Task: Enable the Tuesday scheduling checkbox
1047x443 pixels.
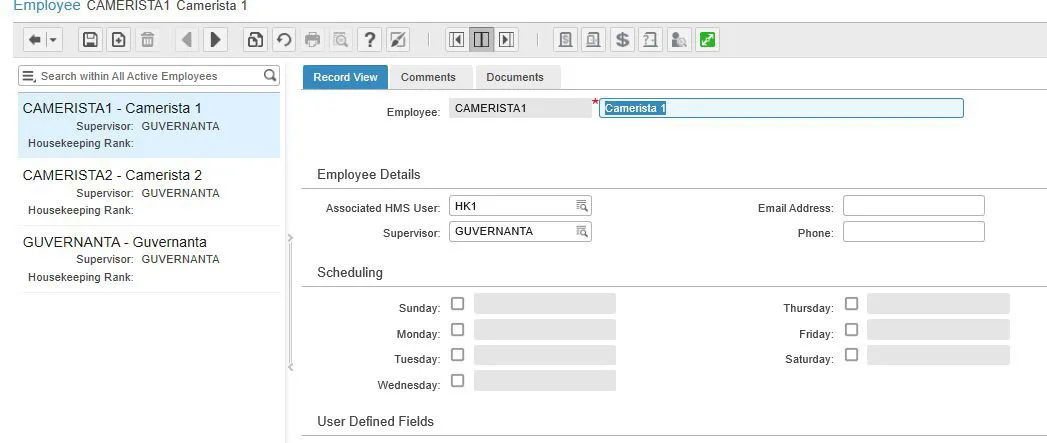Action: click(x=457, y=355)
